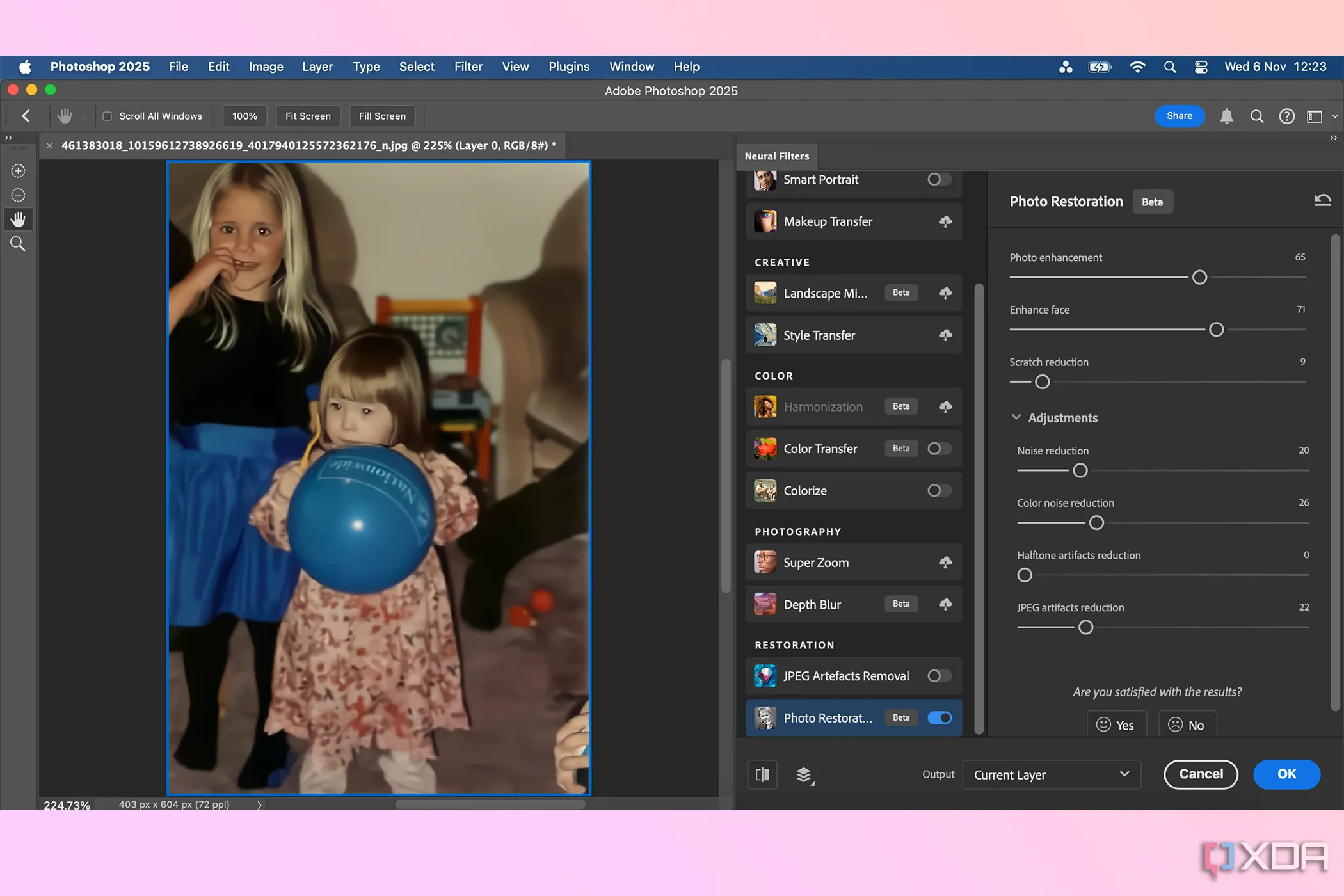Click the zoom percentage field 224.73%
The width and height of the screenshot is (1344, 896).
pos(67,805)
